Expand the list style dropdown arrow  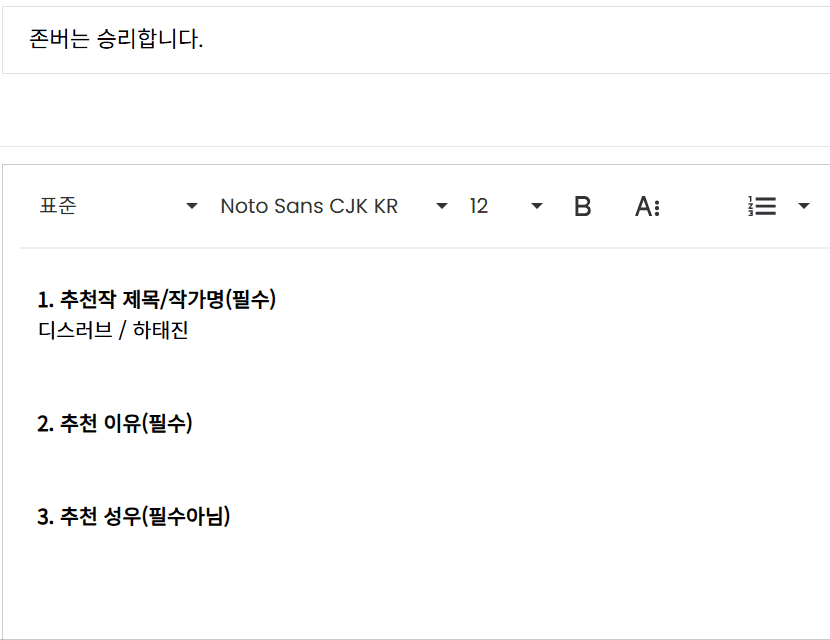click(804, 207)
